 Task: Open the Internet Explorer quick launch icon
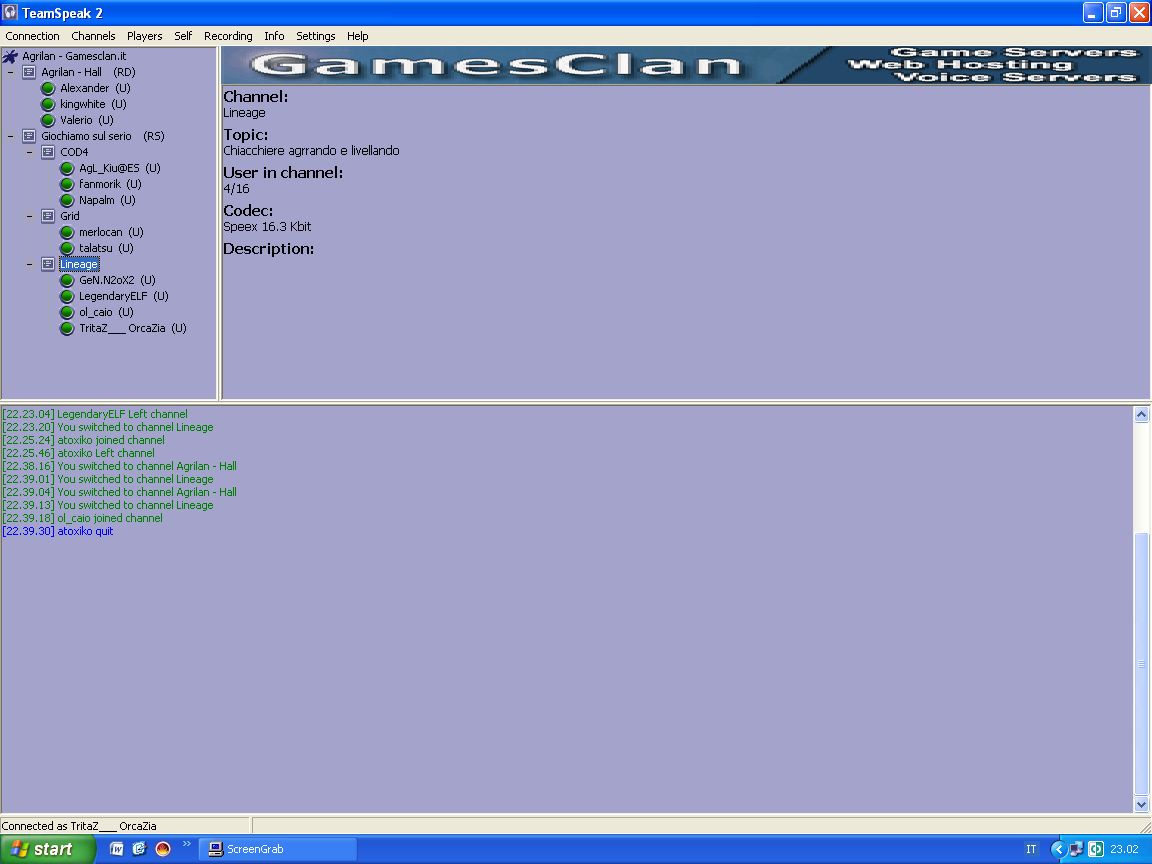(x=140, y=849)
